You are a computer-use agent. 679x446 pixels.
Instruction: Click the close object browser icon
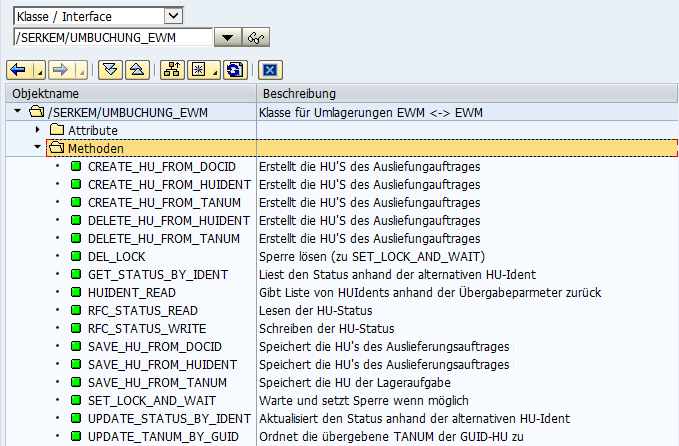coord(268,70)
